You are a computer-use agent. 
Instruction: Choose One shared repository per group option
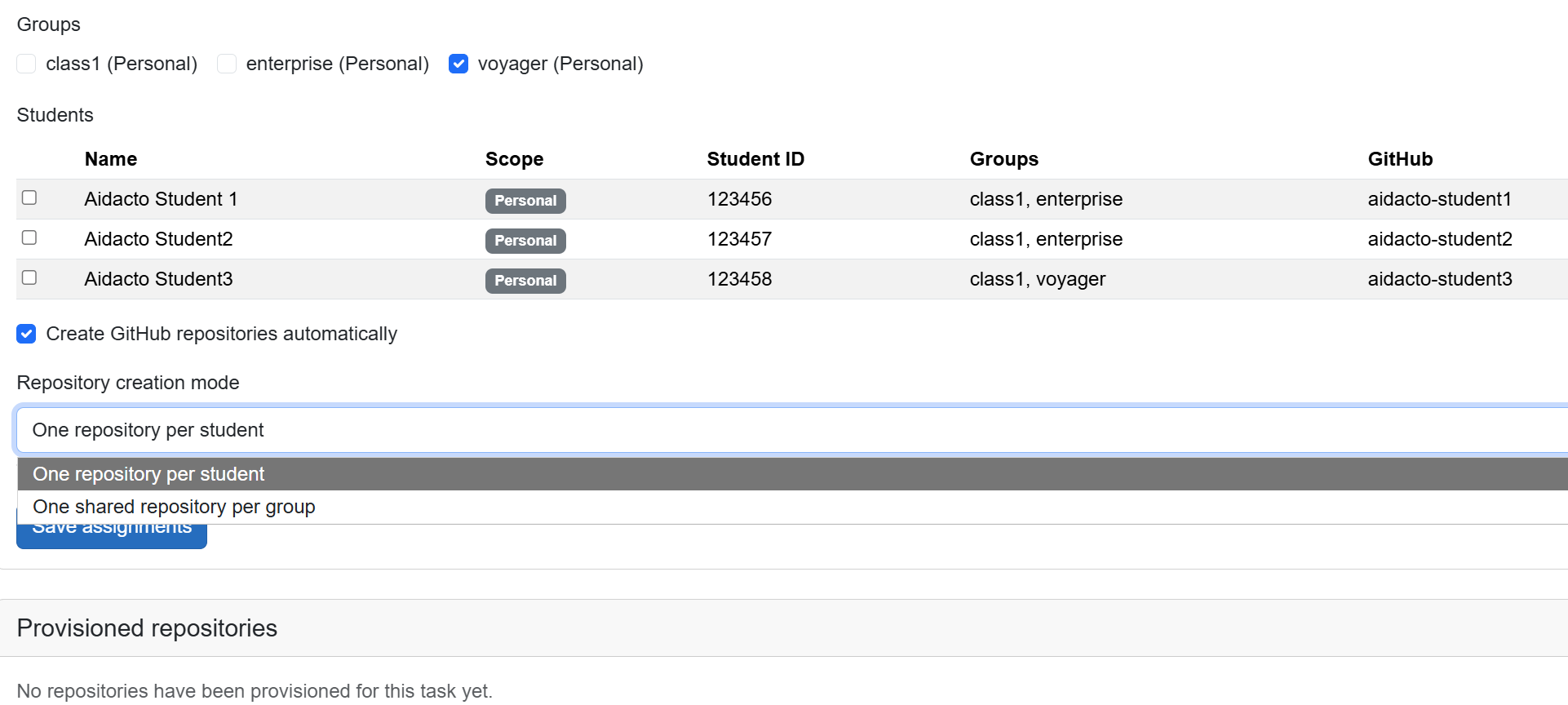click(793, 507)
